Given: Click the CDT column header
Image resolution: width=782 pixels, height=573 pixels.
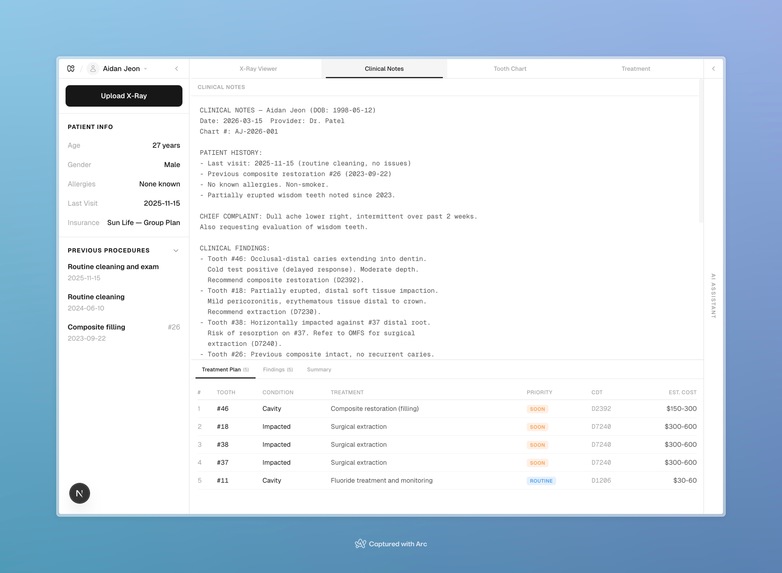Looking at the screenshot, I should point(596,392).
